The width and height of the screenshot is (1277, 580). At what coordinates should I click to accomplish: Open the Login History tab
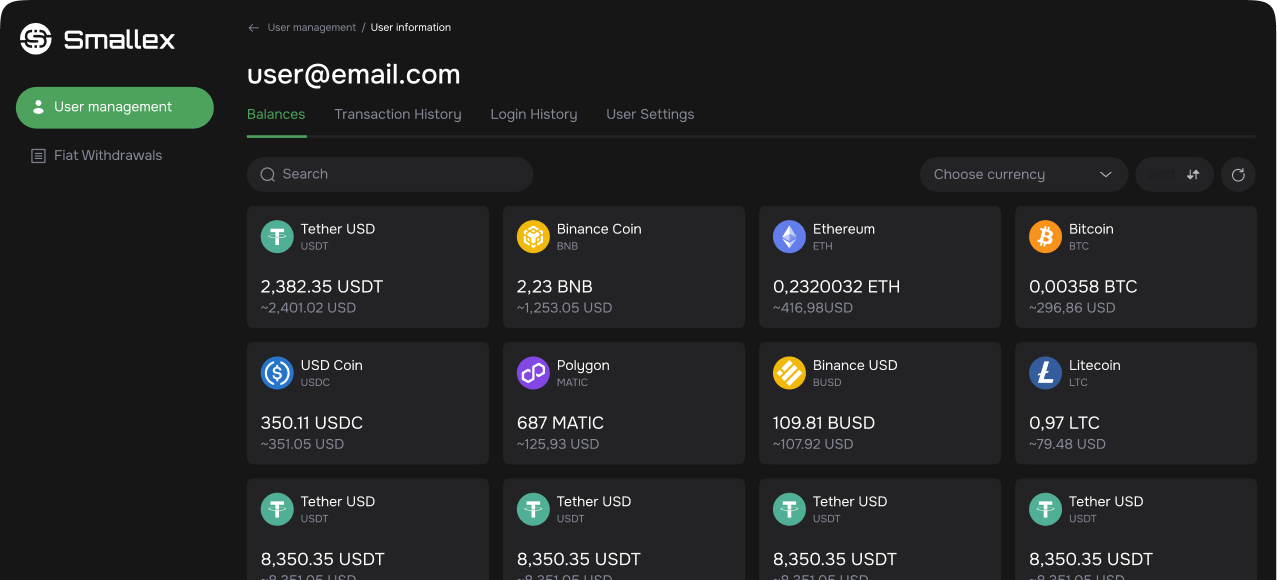534,115
